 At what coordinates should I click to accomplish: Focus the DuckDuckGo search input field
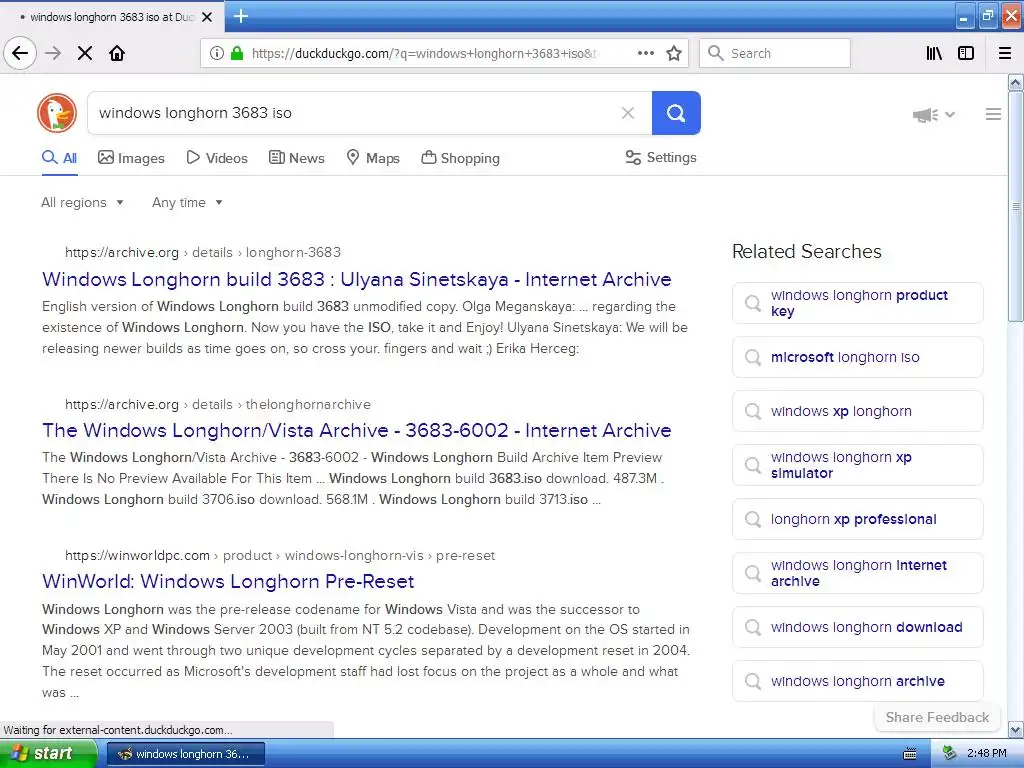(353, 113)
